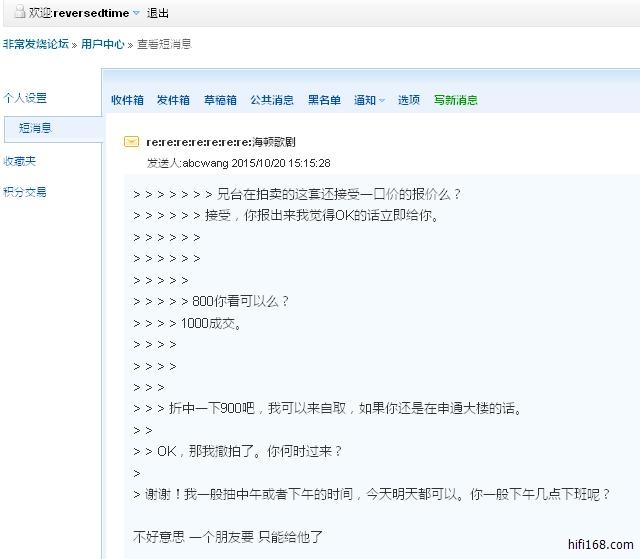Select 个人设置 in the left sidebar
Viewport: 640px width, 559px height.
point(25,98)
